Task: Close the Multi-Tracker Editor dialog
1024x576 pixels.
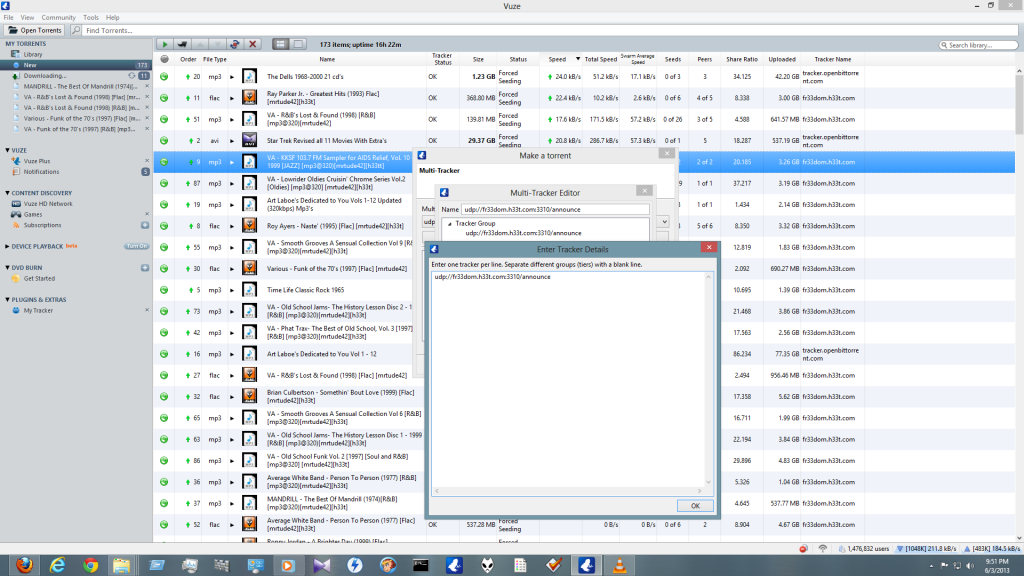Action: (645, 191)
